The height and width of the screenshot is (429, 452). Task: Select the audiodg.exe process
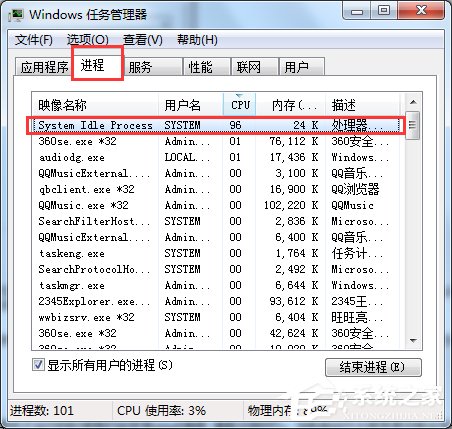pyautogui.click(x=216, y=157)
